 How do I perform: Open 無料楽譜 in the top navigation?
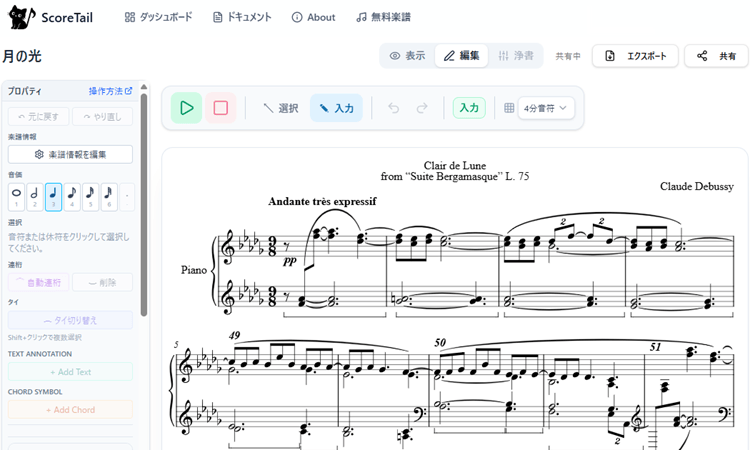(383, 17)
